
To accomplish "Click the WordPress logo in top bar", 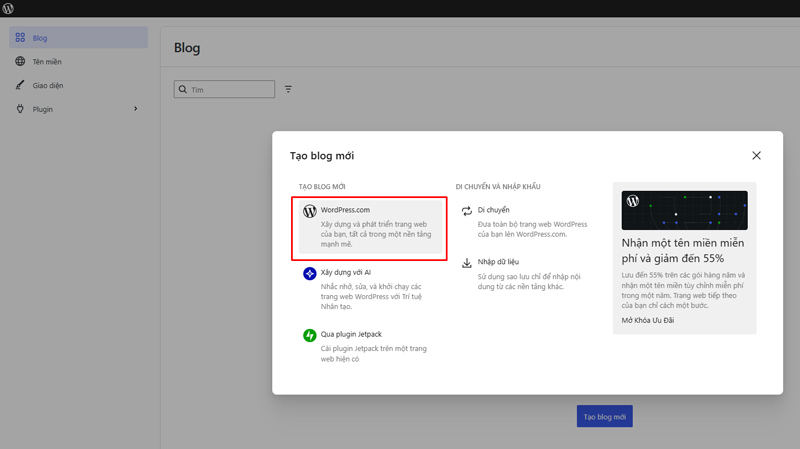I will click(x=8, y=8).
